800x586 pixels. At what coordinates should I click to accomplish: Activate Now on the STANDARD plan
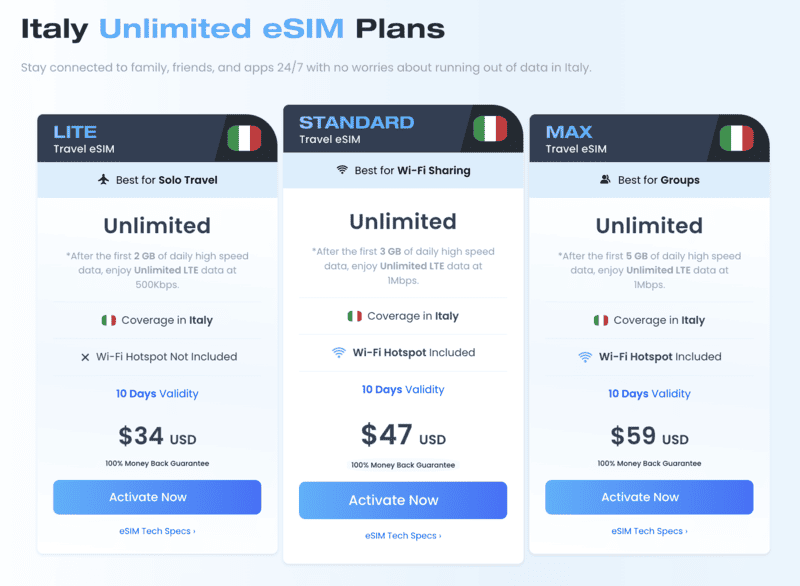402,500
